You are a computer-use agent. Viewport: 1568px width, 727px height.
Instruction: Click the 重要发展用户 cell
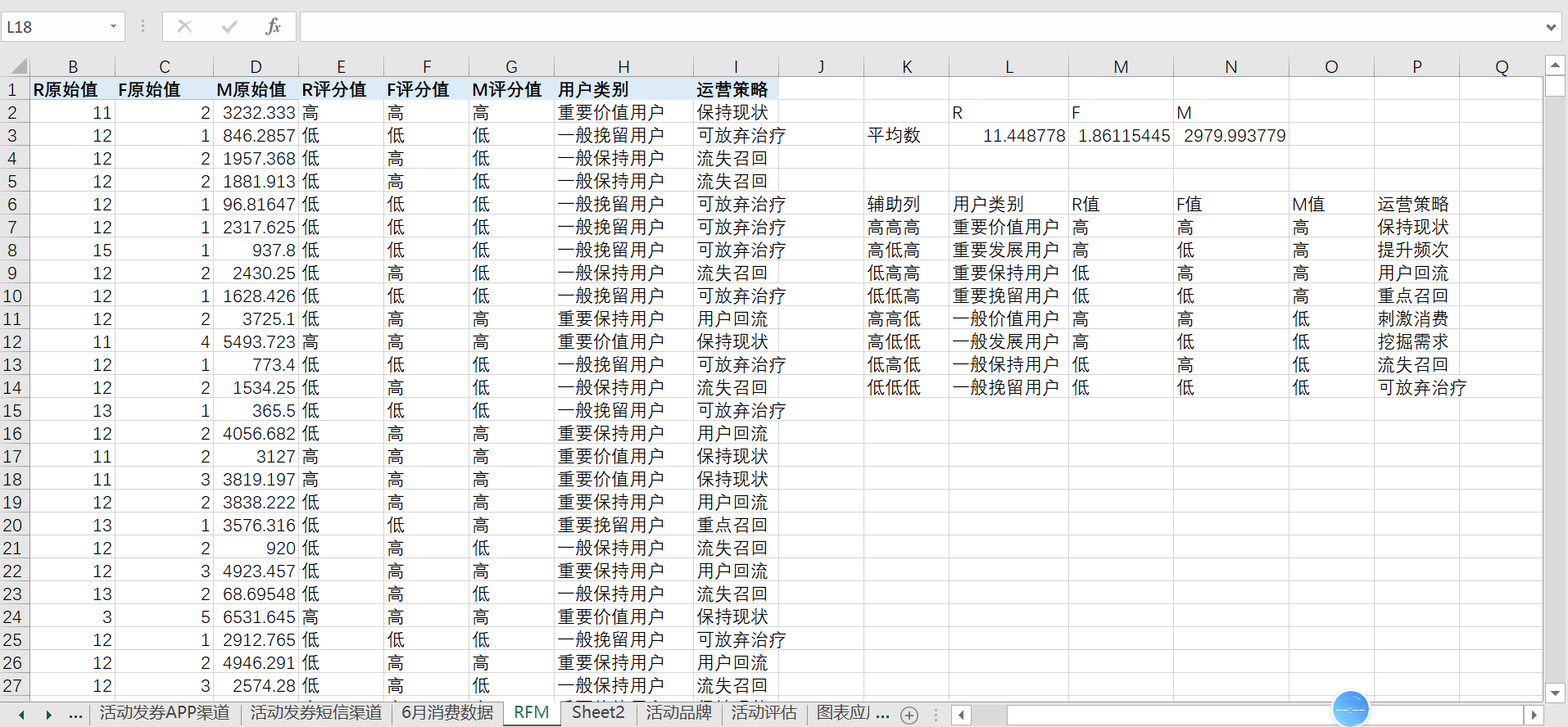point(1009,250)
